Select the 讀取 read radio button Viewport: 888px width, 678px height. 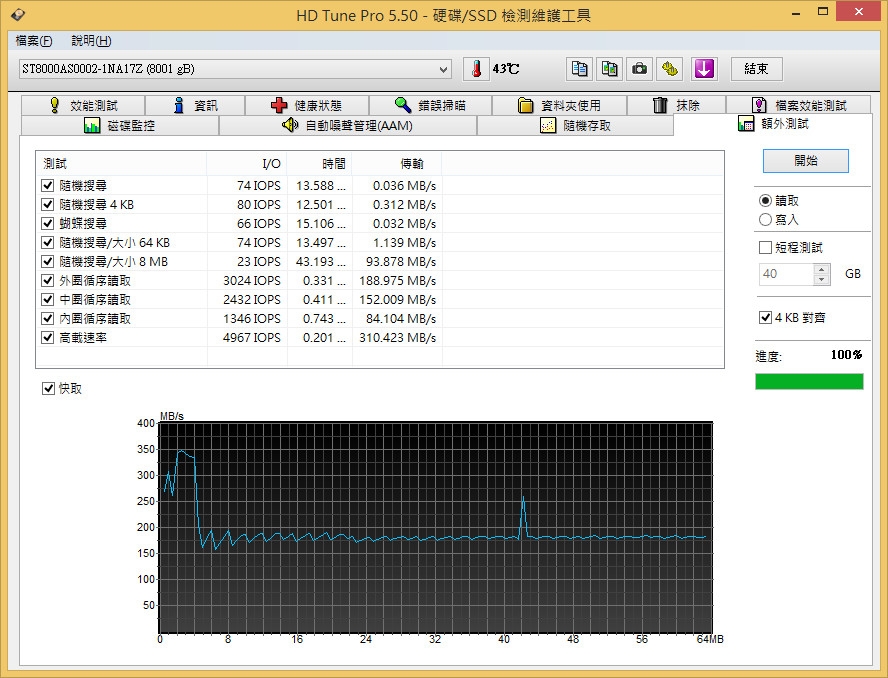pos(765,201)
